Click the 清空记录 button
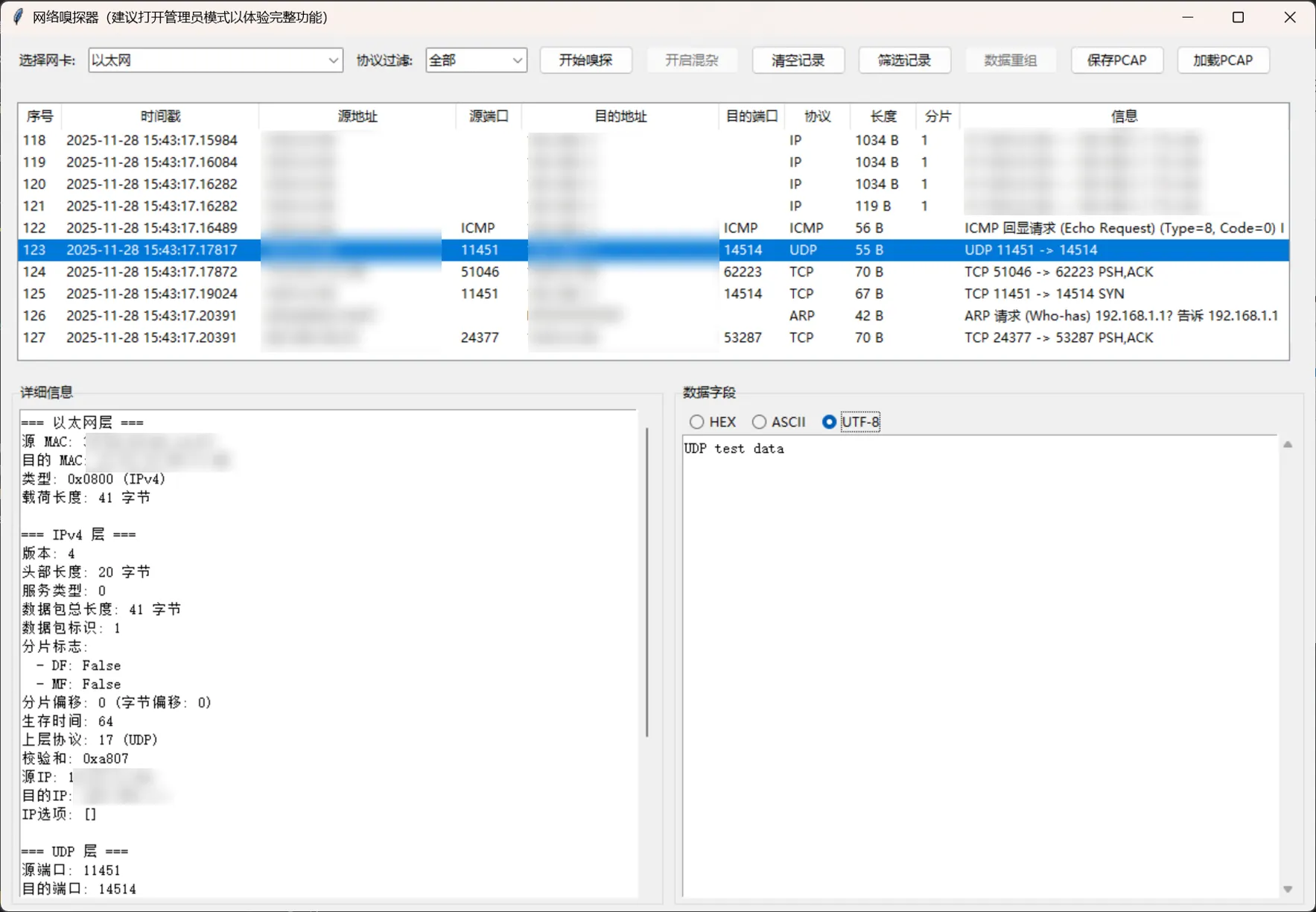This screenshot has height=912, width=1316. pos(798,60)
